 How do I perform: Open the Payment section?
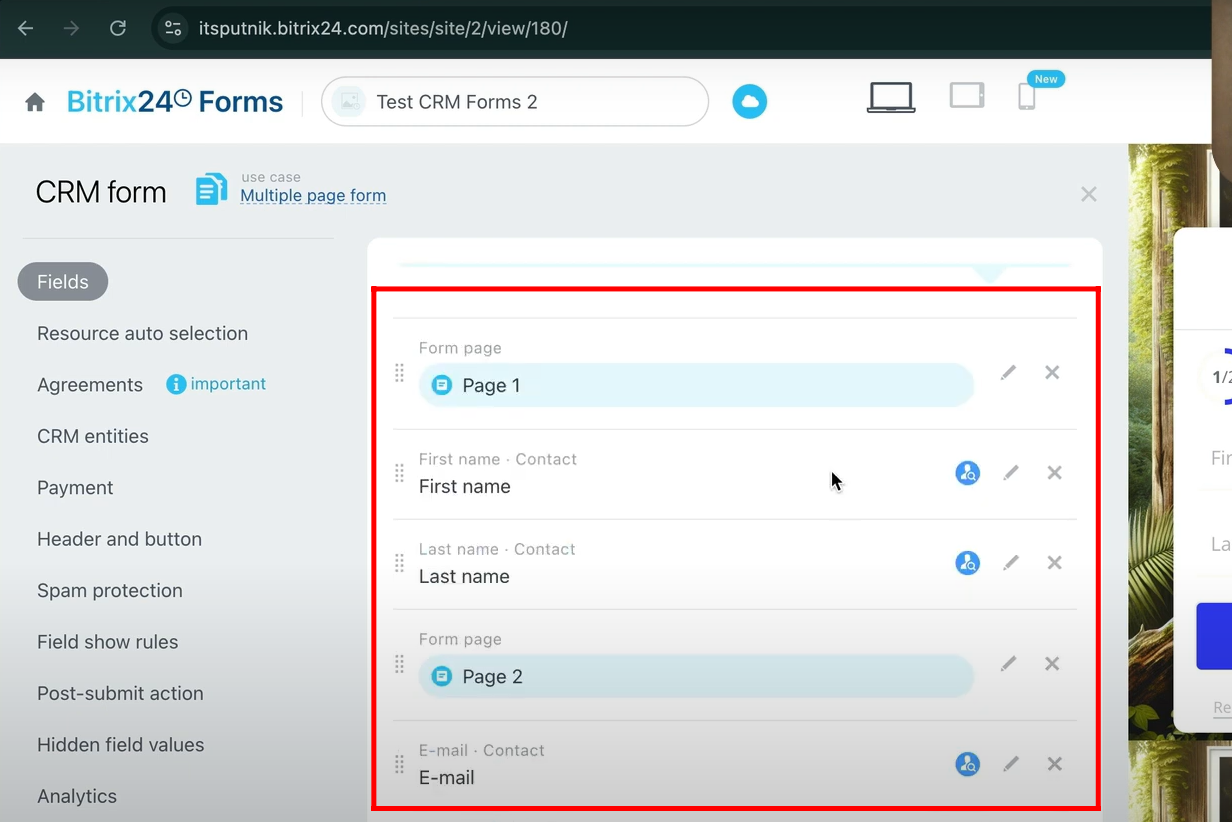coord(75,488)
